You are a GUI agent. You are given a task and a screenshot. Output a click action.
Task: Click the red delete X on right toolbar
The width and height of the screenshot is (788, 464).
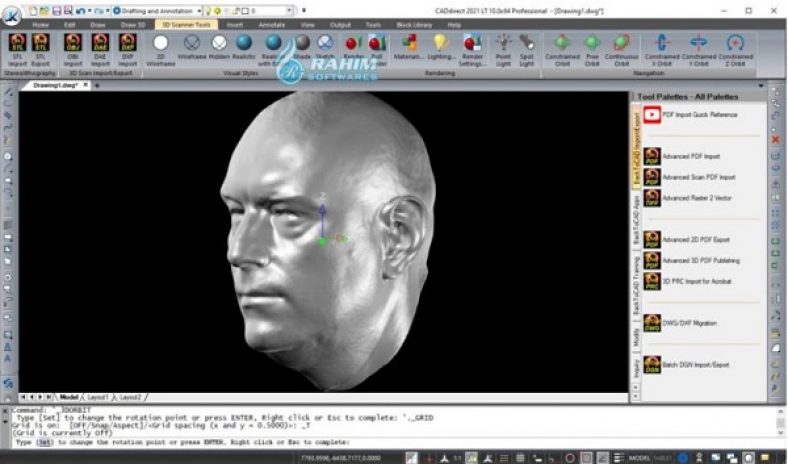coord(776,139)
